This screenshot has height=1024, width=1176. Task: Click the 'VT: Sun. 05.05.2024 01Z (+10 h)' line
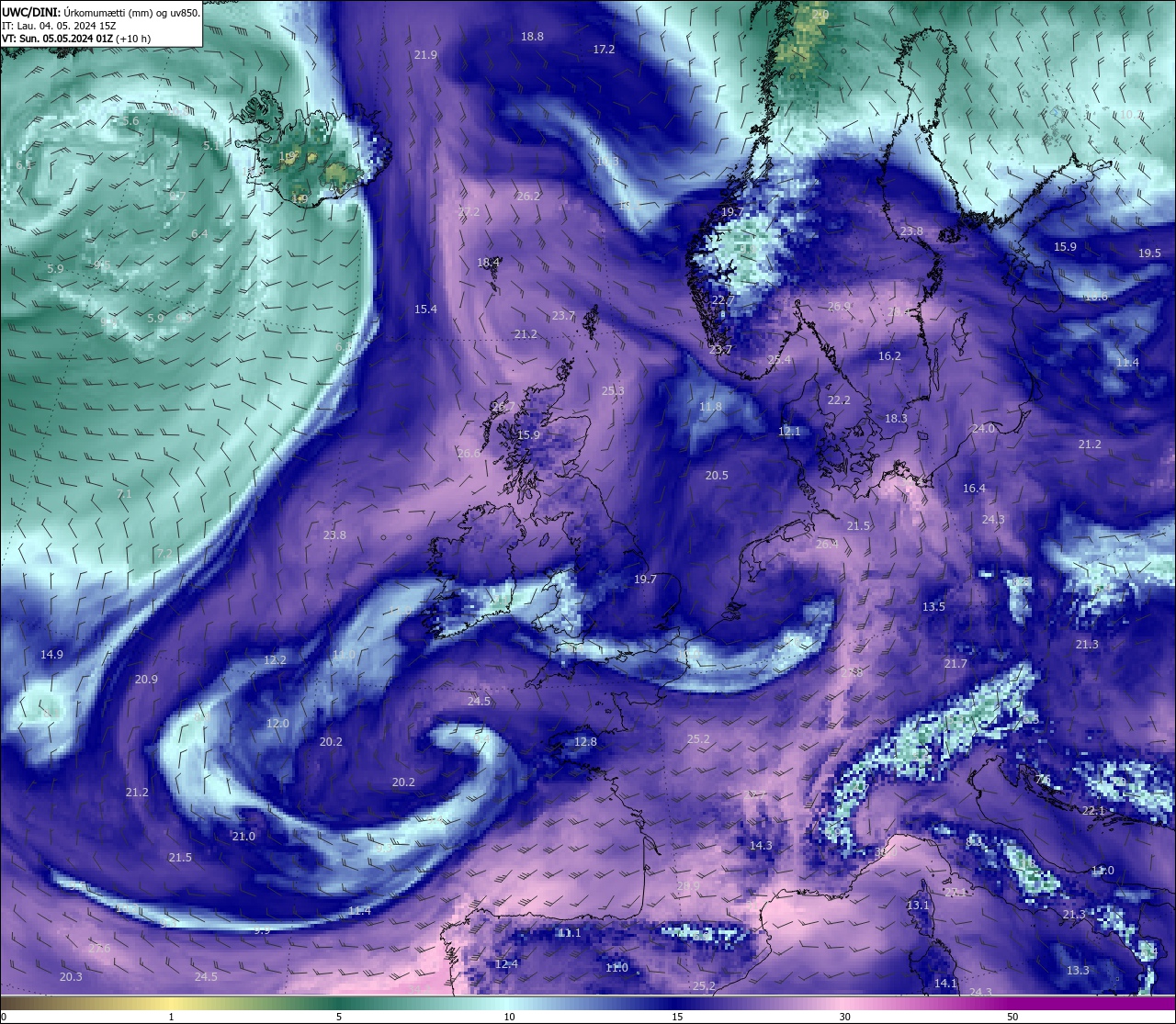76,39
